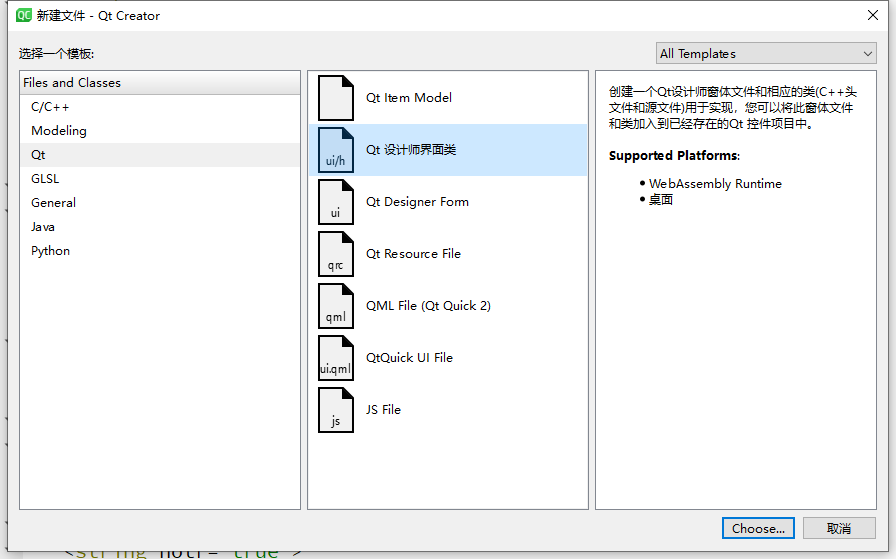Click the Qt Item Model file icon

336,98
